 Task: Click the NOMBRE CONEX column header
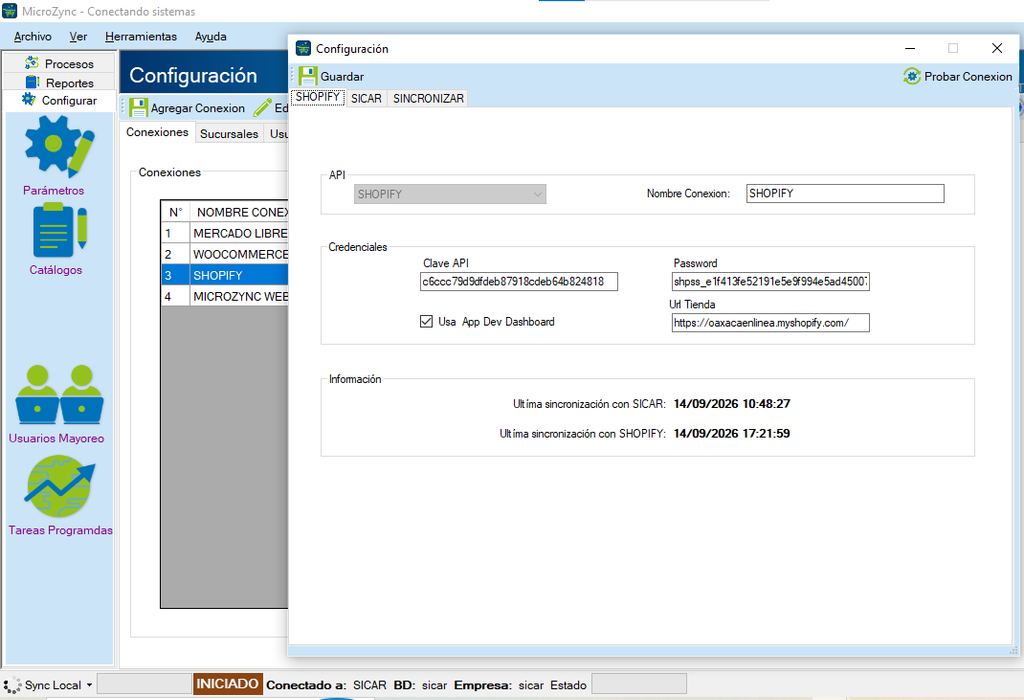239,212
